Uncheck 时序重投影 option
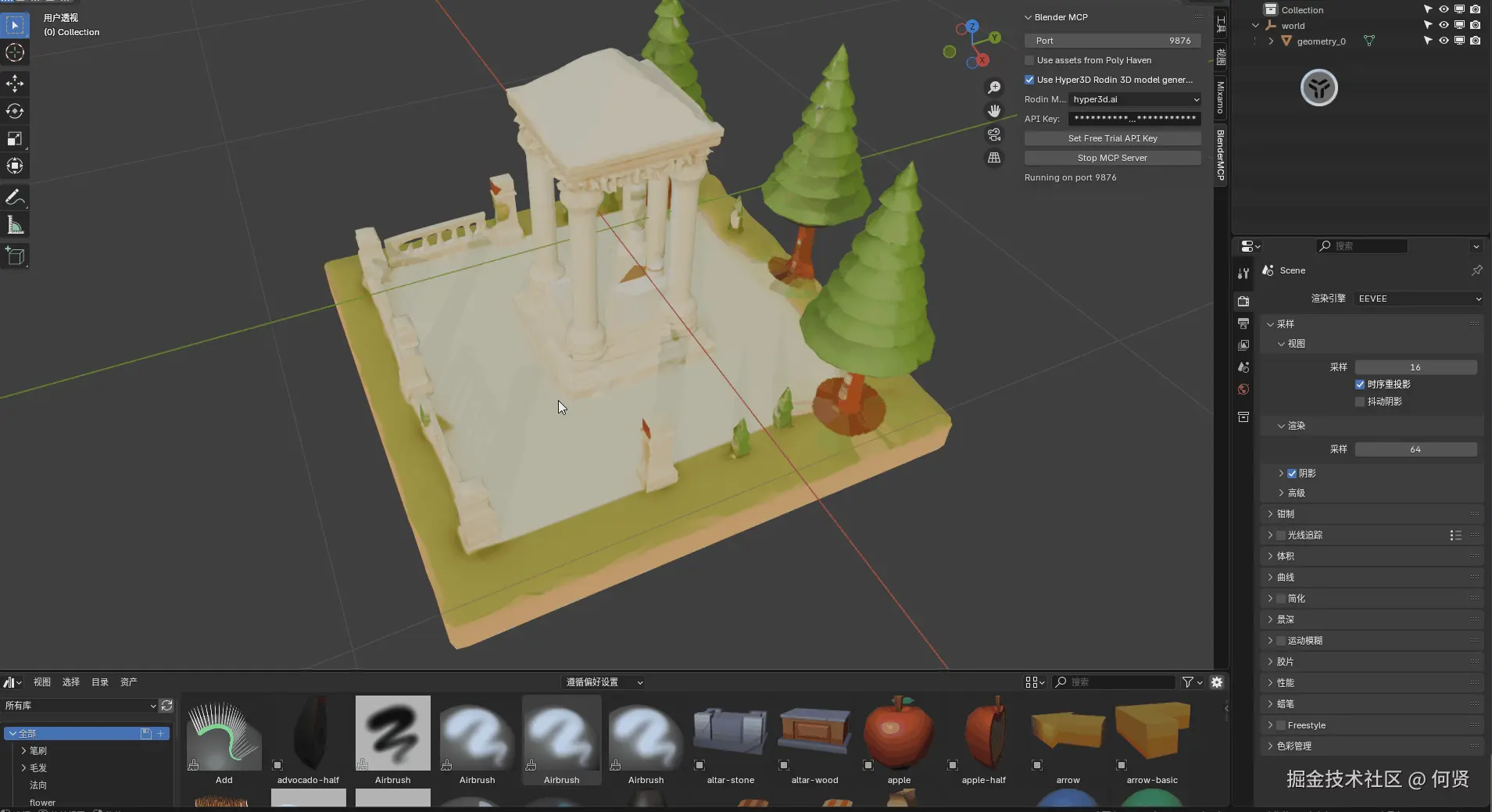The width and height of the screenshot is (1492, 812). (1360, 385)
